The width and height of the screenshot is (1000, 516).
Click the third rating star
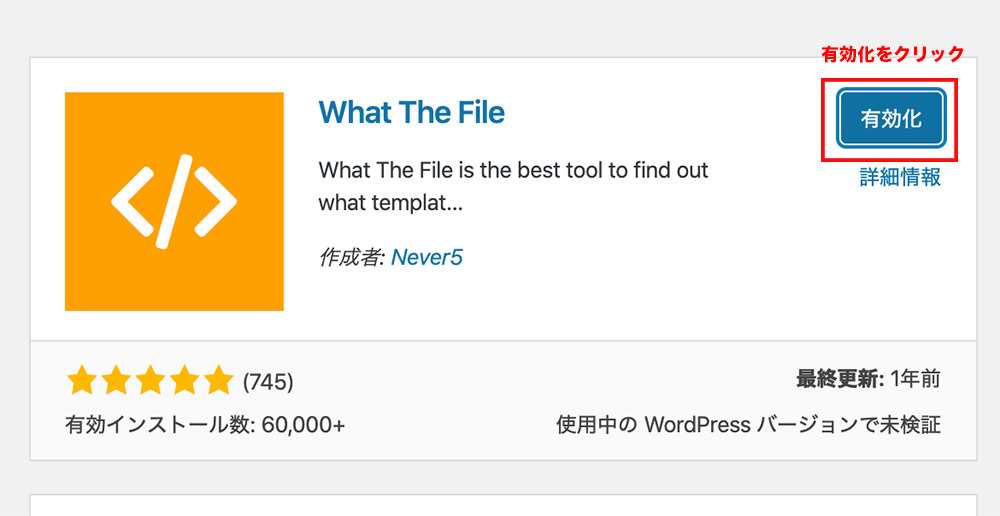[149, 381]
